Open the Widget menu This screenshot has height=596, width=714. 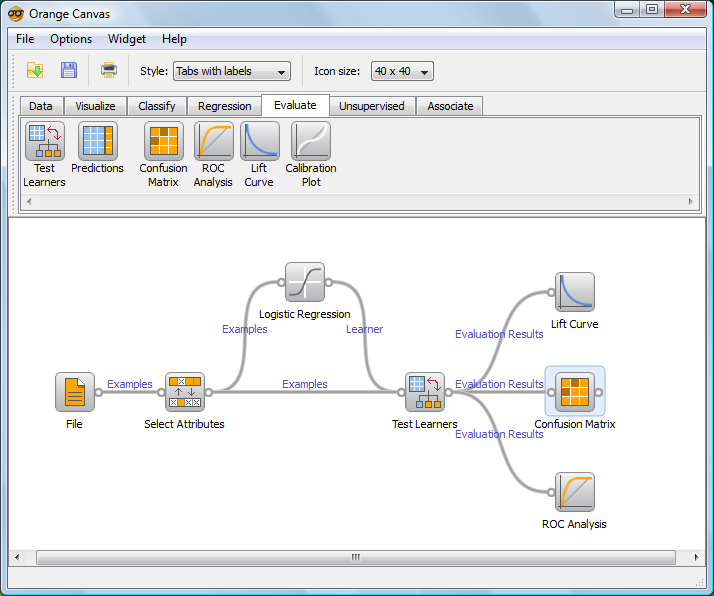(127, 39)
